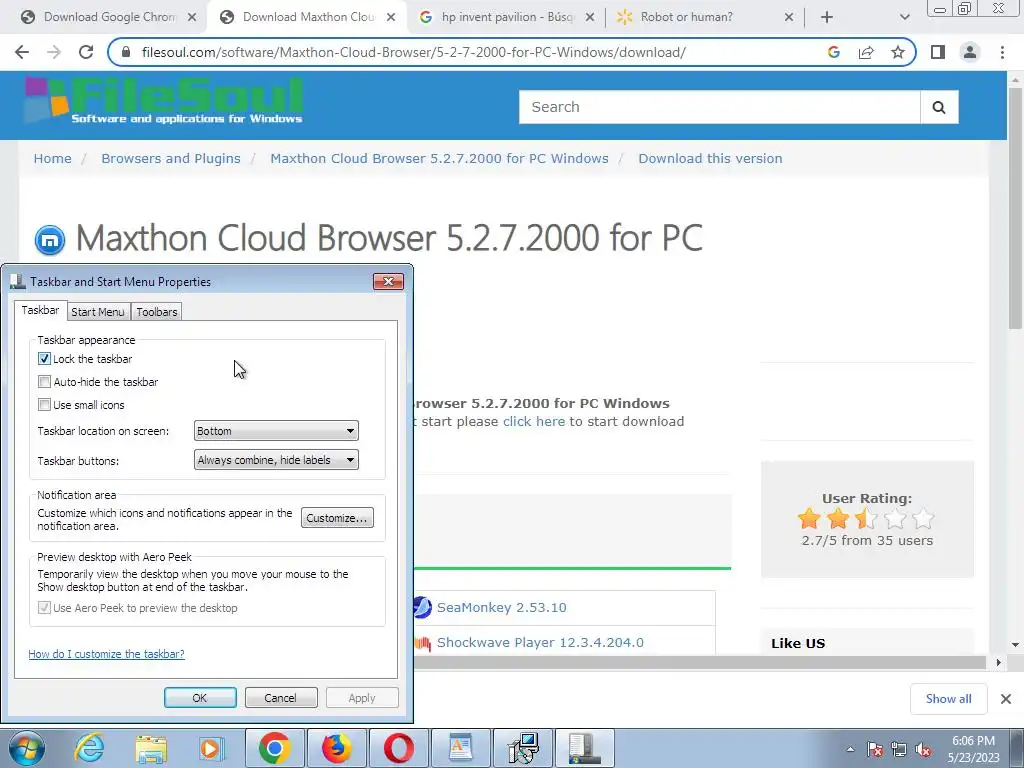The height and width of the screenshot is (768, 1024).
Task: Expand the tab search chevron
Action: coord(904,17)
